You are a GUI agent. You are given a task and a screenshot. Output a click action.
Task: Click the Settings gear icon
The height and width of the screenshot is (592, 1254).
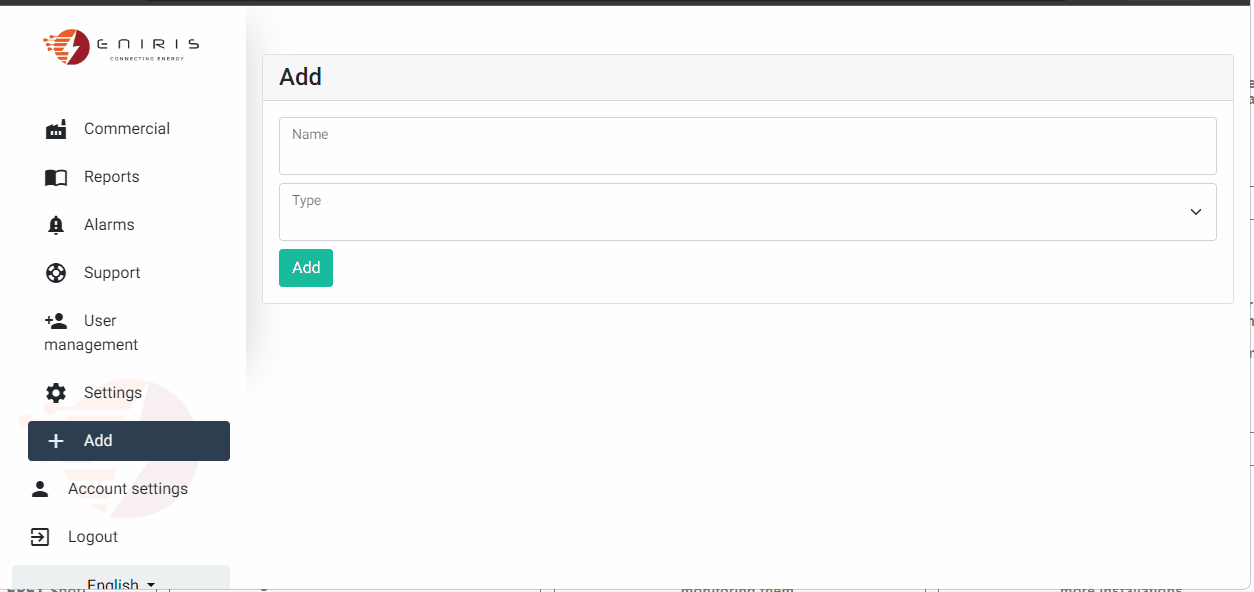(56, 393)
